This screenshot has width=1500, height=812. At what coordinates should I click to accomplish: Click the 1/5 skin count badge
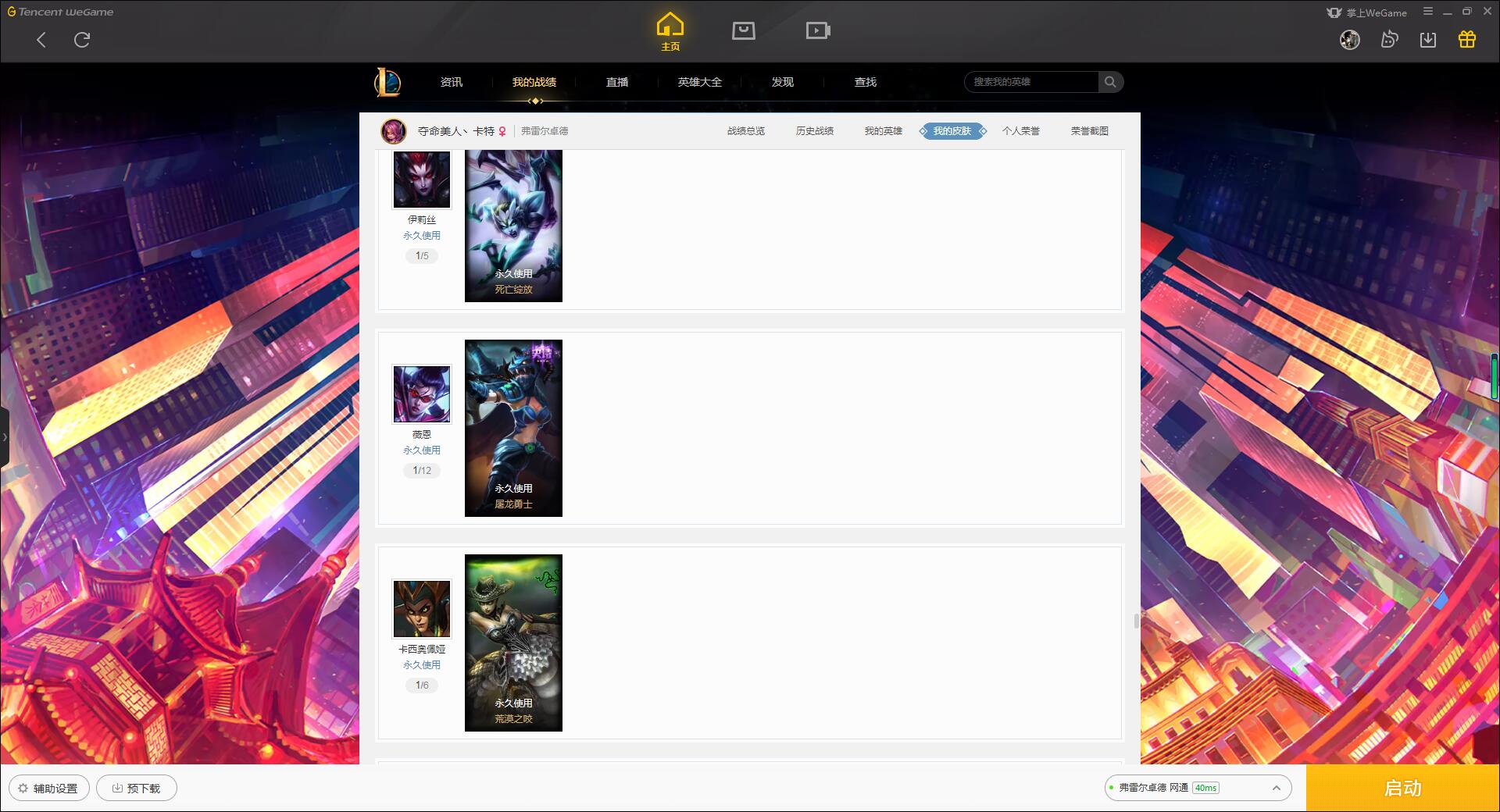422,256
